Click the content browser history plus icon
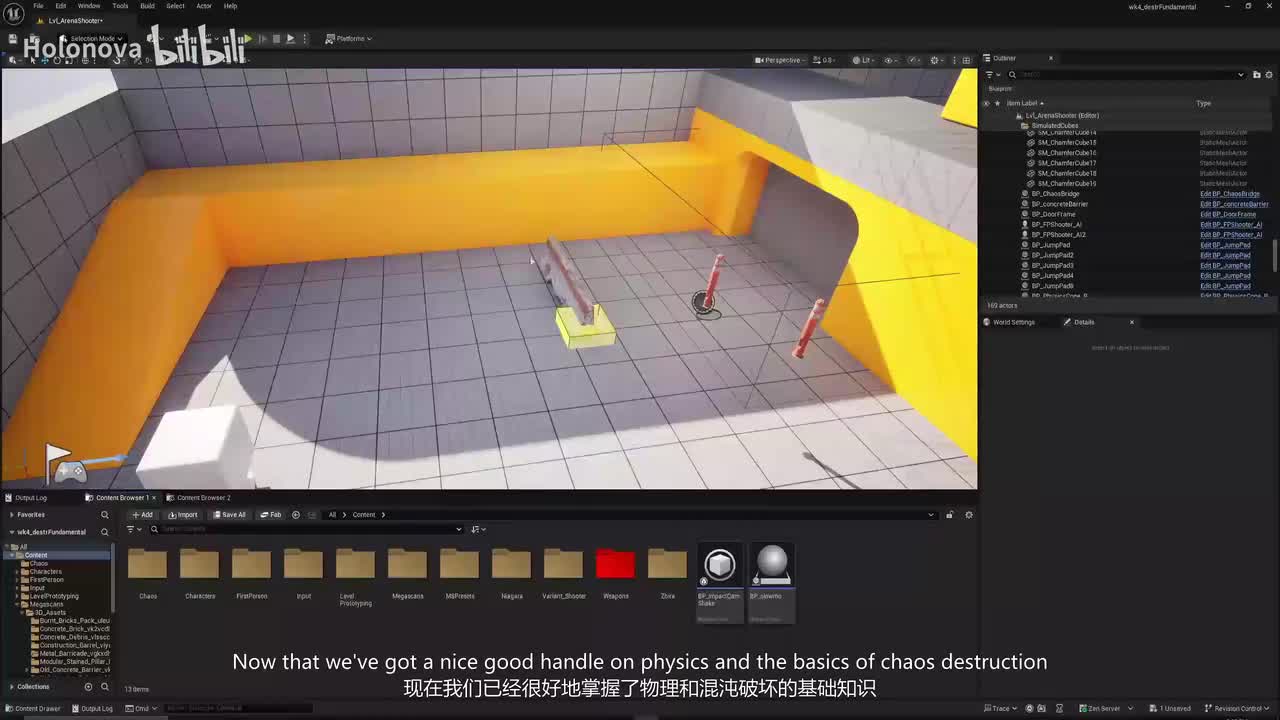Viewport: 1280px width, 720px height. pos(296,515)
